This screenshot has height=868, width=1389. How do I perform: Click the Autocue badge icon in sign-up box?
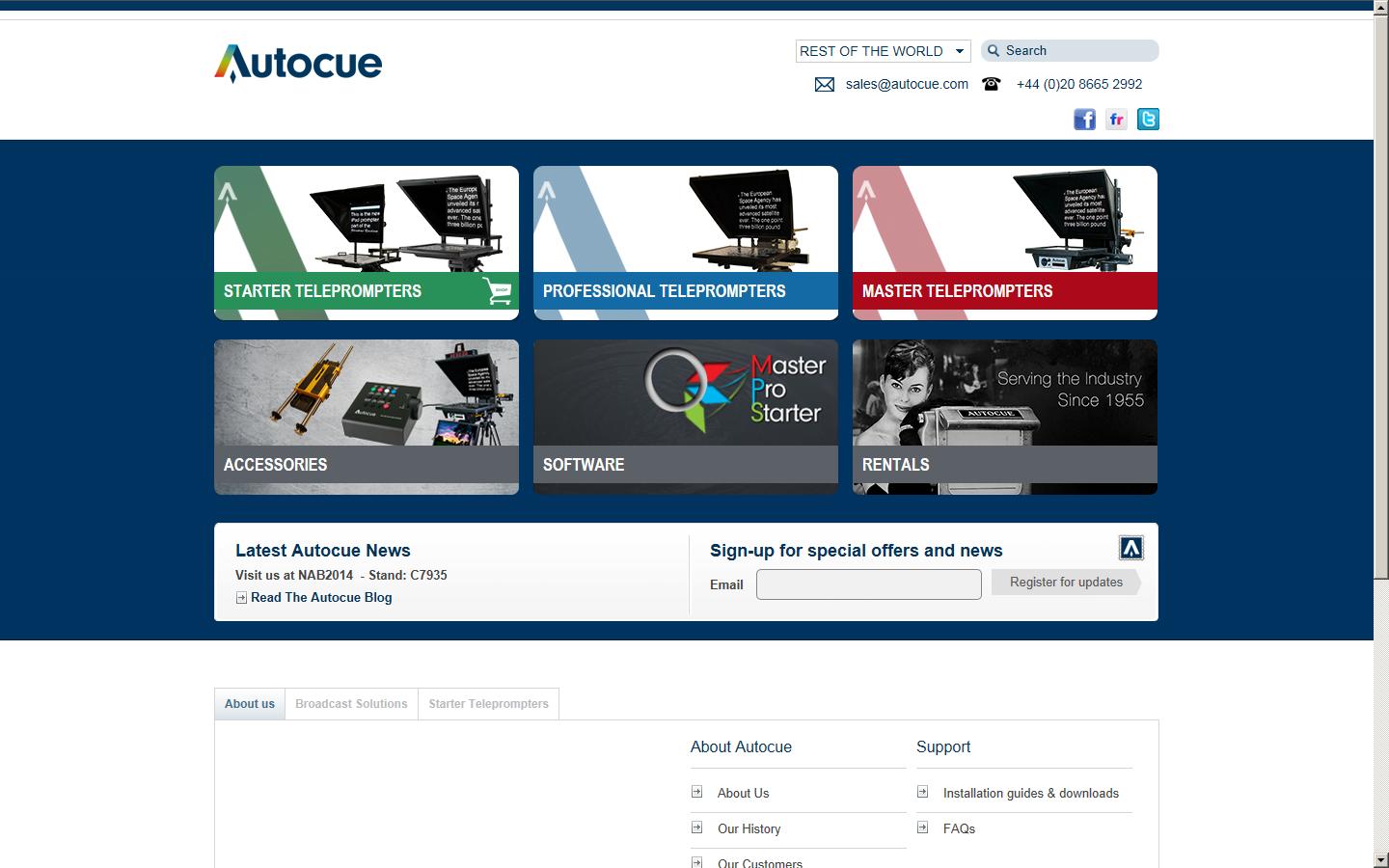click(x=1130, y=548)
